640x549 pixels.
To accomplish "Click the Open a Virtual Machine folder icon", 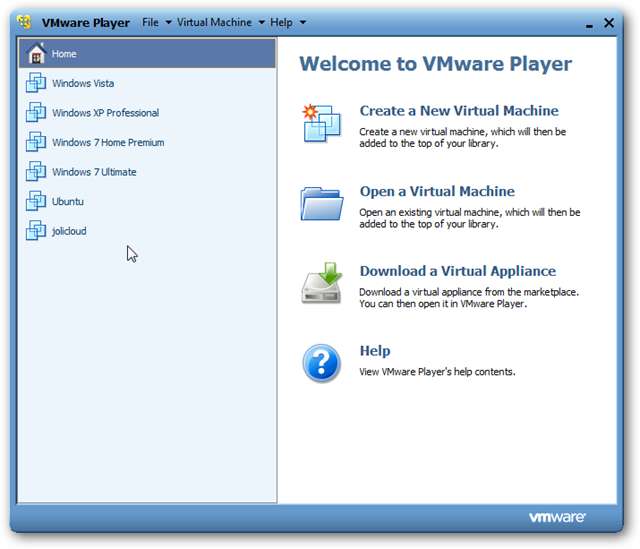I will 322,203.
